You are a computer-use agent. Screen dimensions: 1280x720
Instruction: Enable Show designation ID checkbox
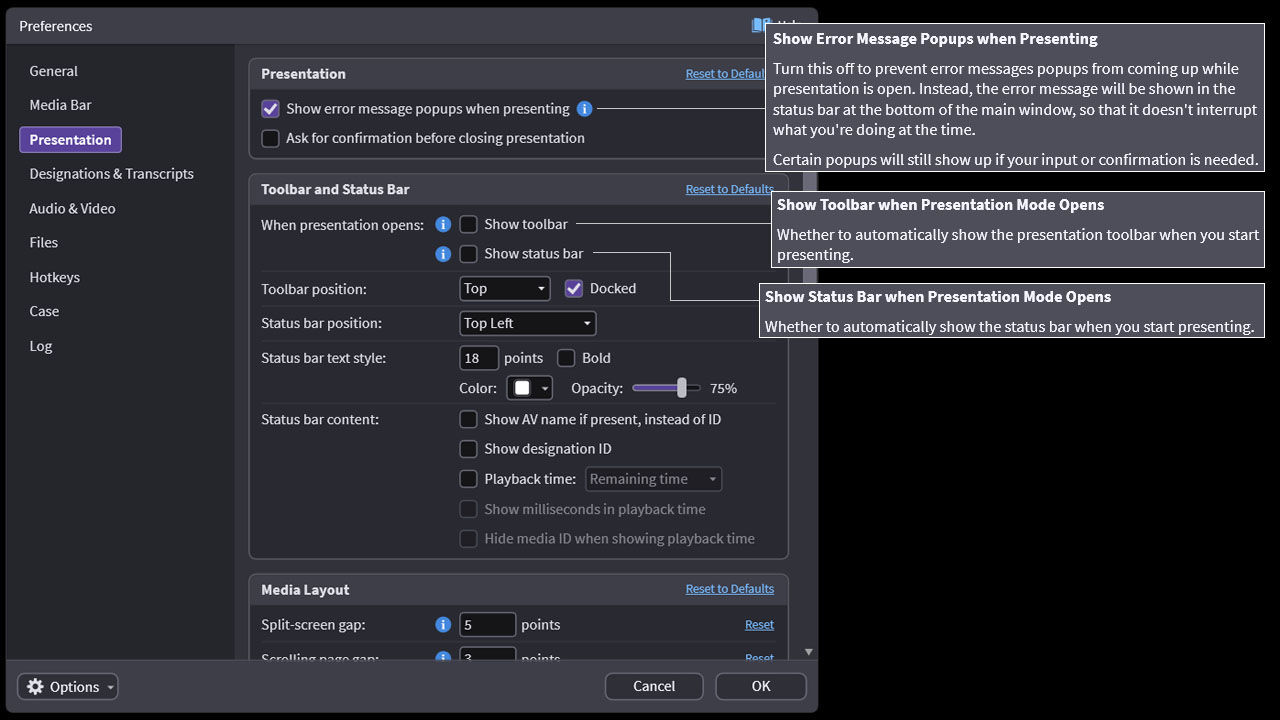tap(468, 449)
